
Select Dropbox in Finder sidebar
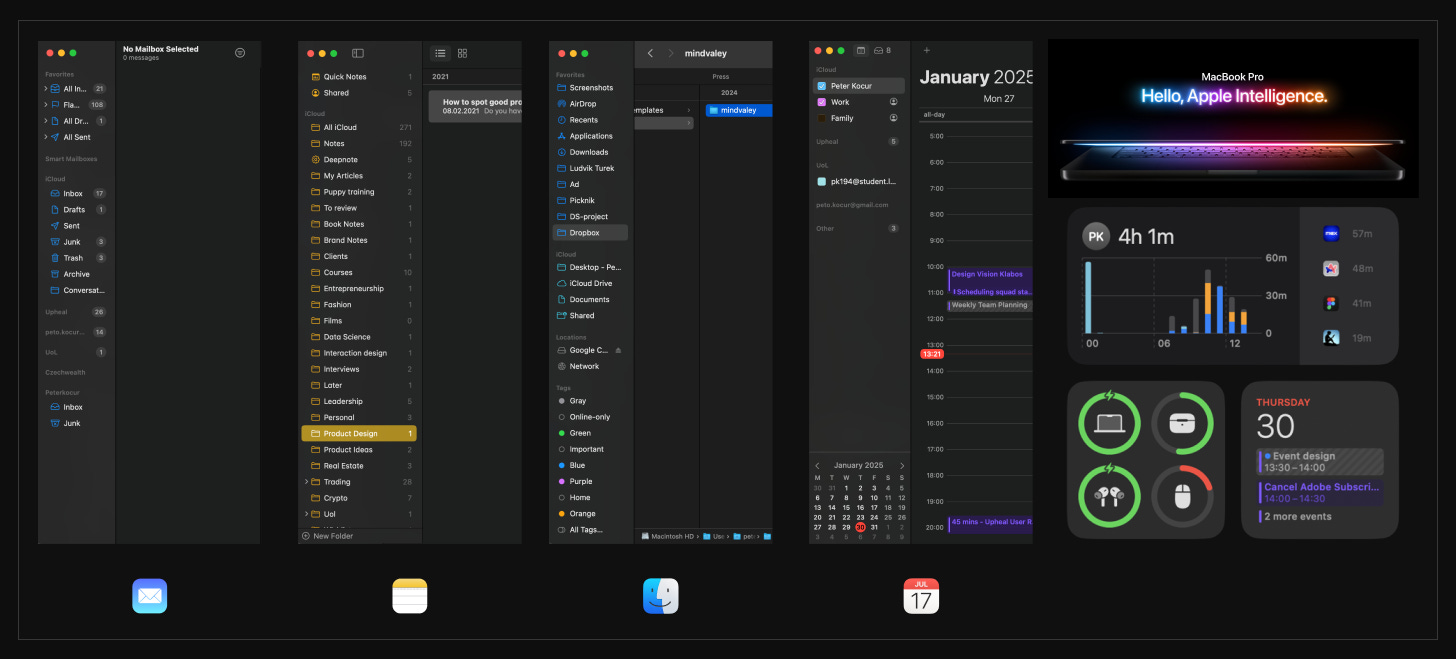tap(590, 232)
